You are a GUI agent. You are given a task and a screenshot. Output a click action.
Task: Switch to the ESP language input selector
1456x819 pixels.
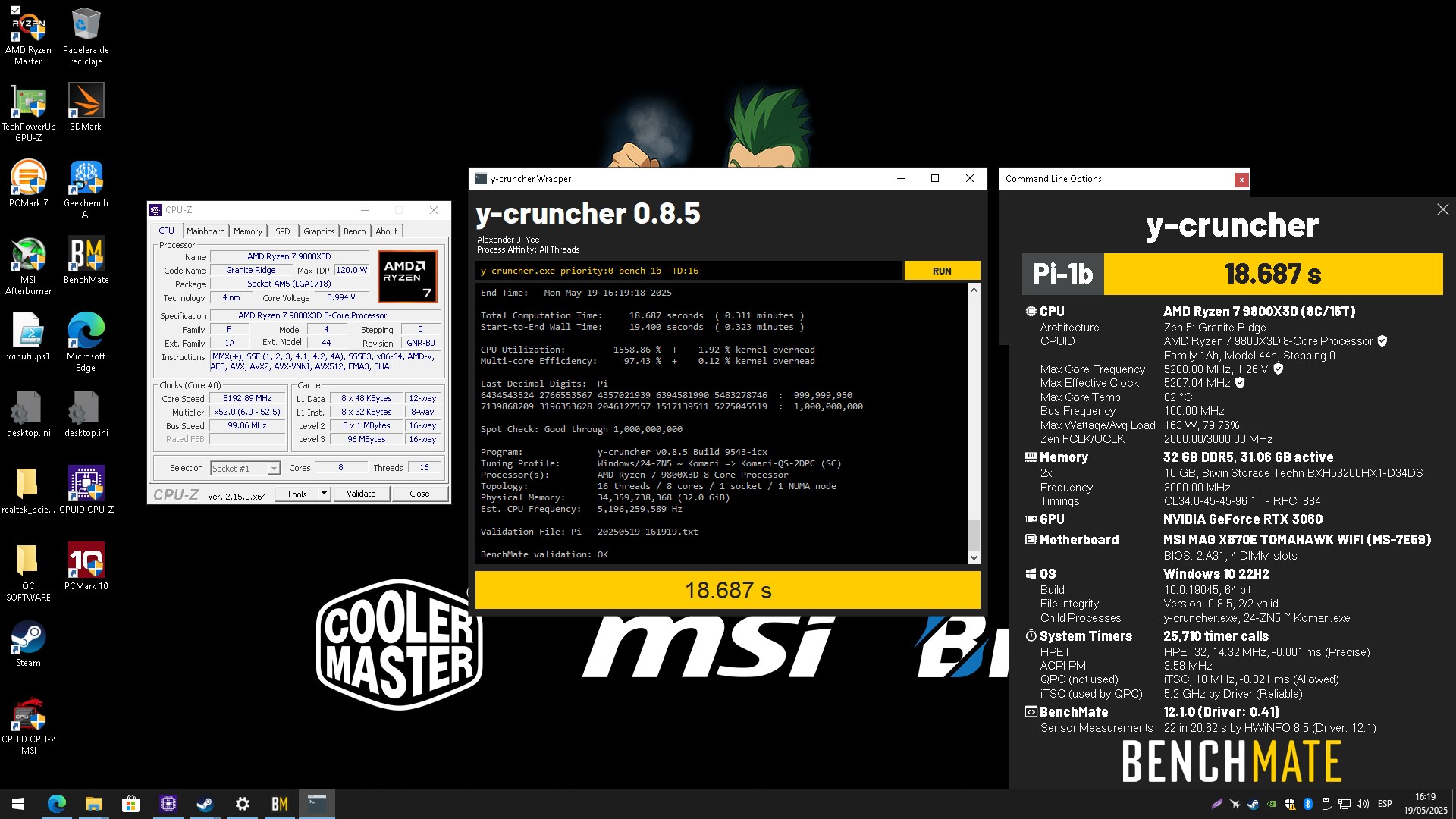[x=1385, y=804]
